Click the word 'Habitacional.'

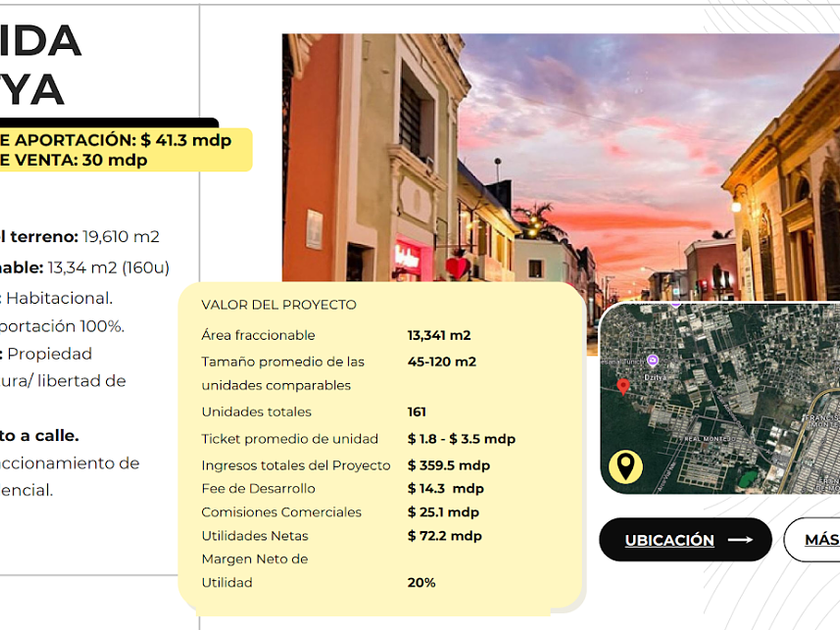click(59, 298)
